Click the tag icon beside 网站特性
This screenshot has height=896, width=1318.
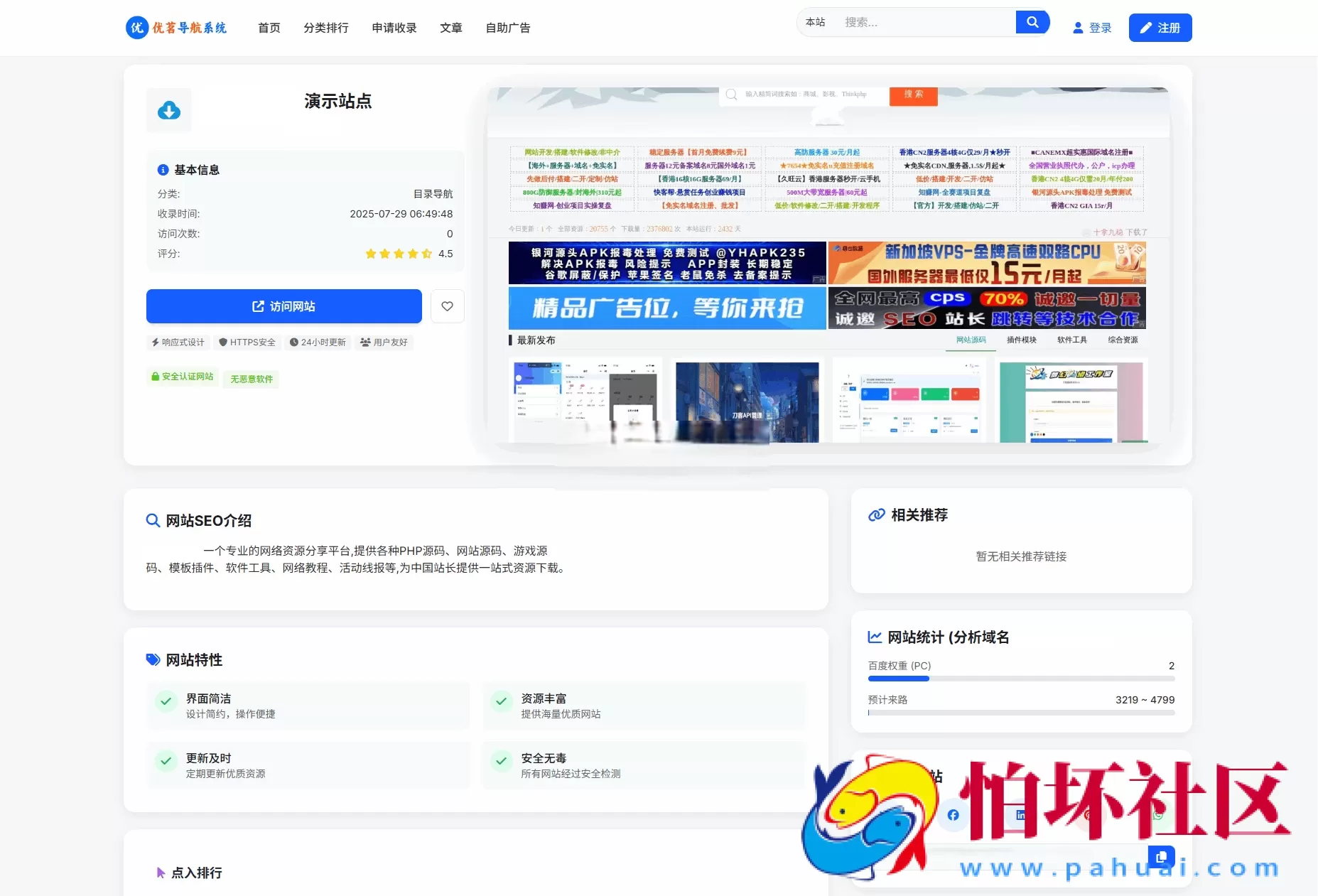tap(153, 659)
